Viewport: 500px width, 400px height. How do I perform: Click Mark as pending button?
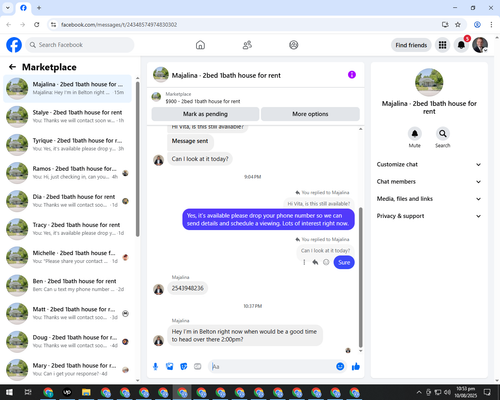[205, 114]
